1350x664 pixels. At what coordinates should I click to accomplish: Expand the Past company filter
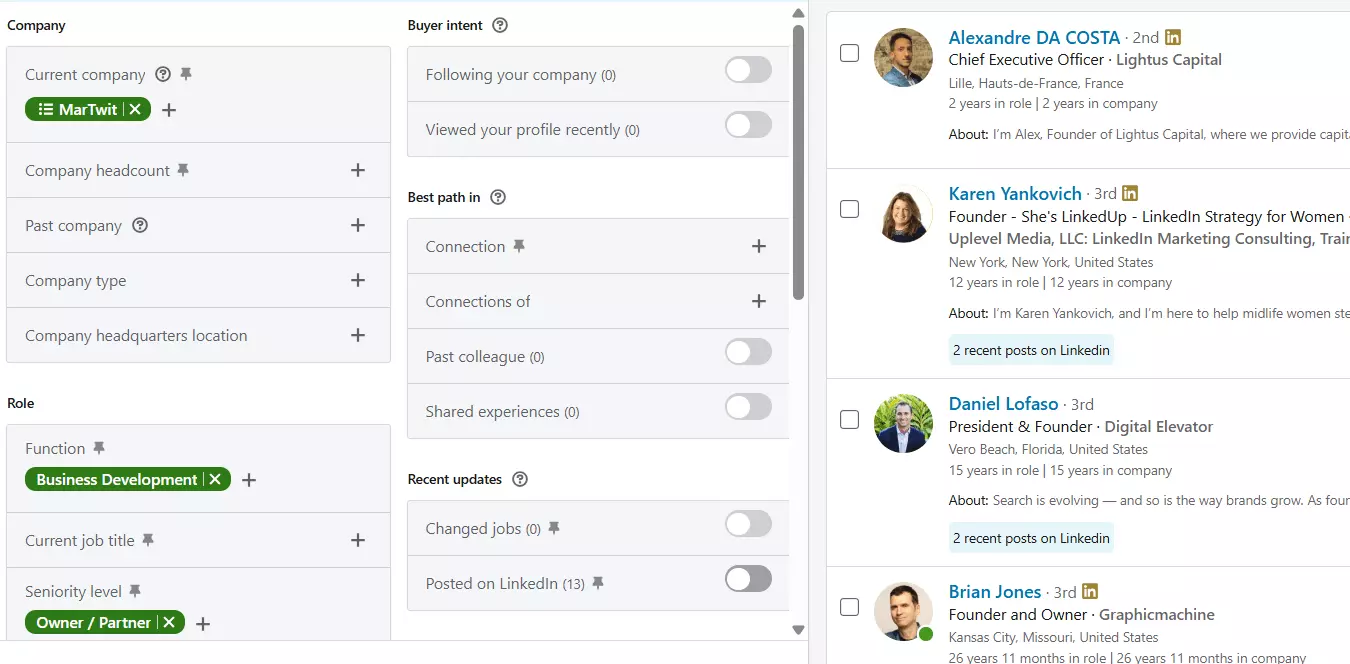click(358, 224)
